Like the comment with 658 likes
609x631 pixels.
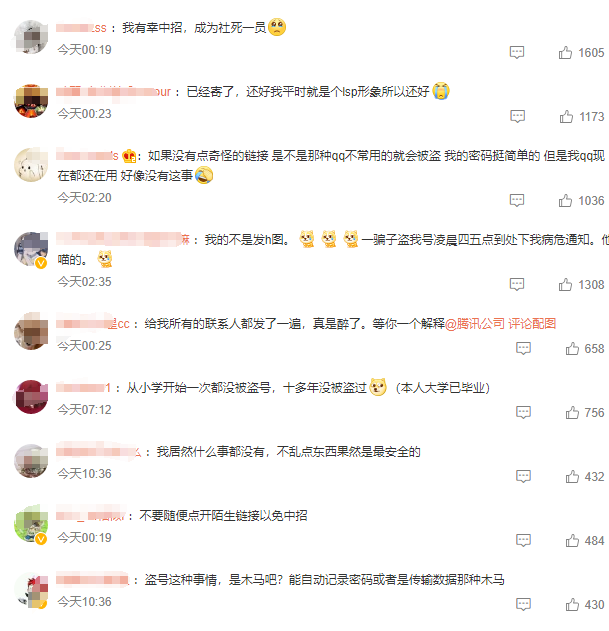pos(572,349)
